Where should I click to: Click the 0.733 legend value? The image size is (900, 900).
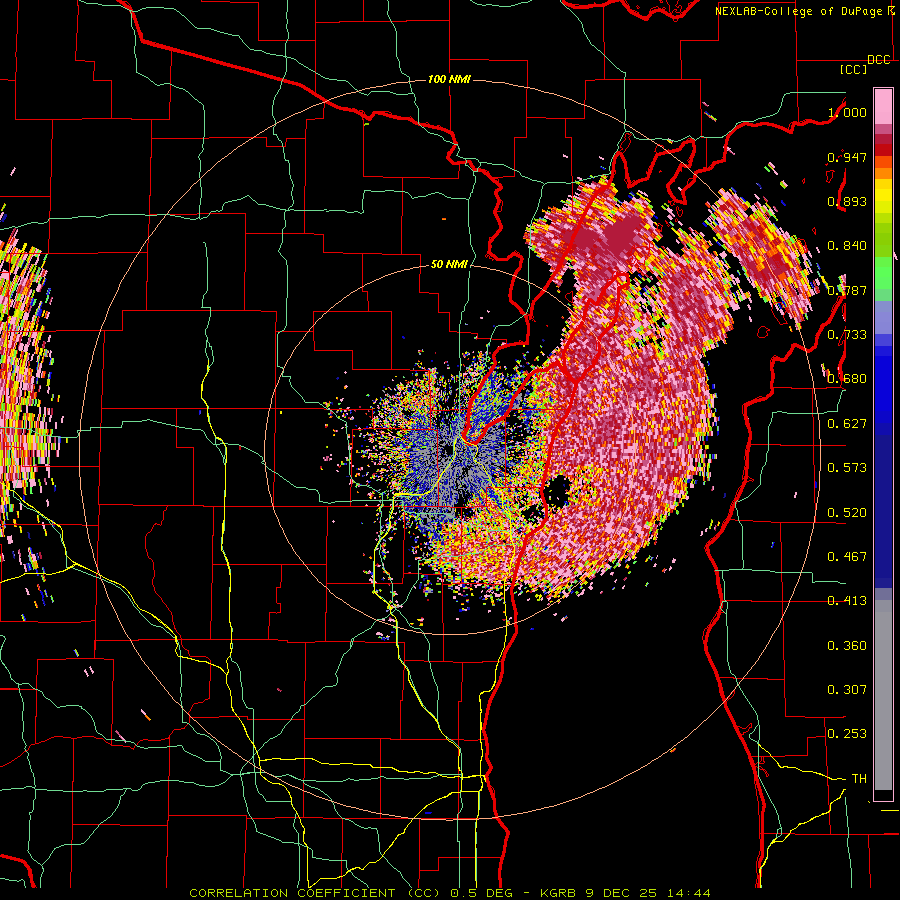pyautogui.click(x=847, y=335)
